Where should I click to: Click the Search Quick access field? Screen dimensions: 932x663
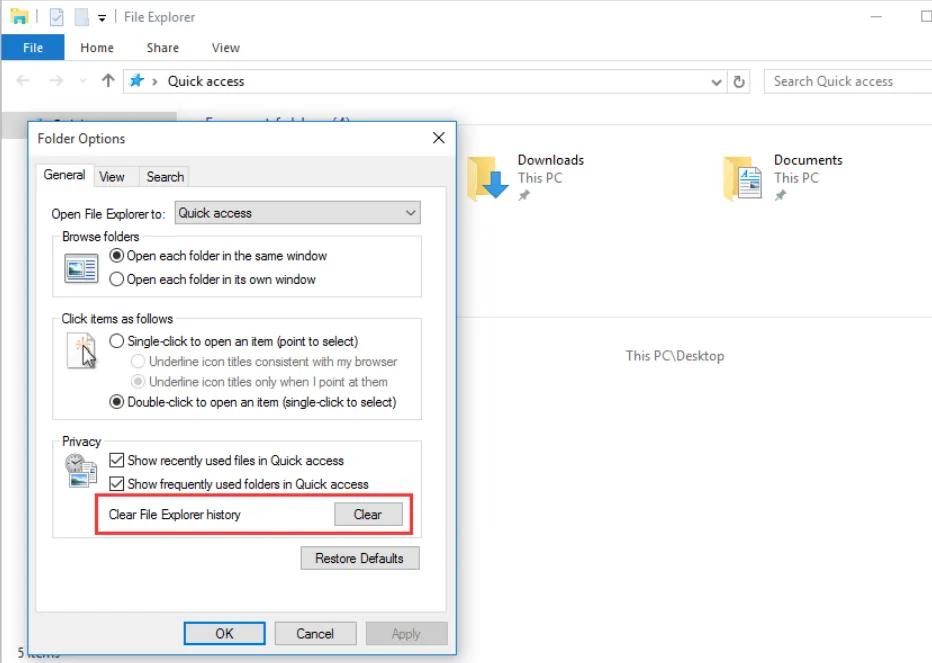click(x=845, y=81)
